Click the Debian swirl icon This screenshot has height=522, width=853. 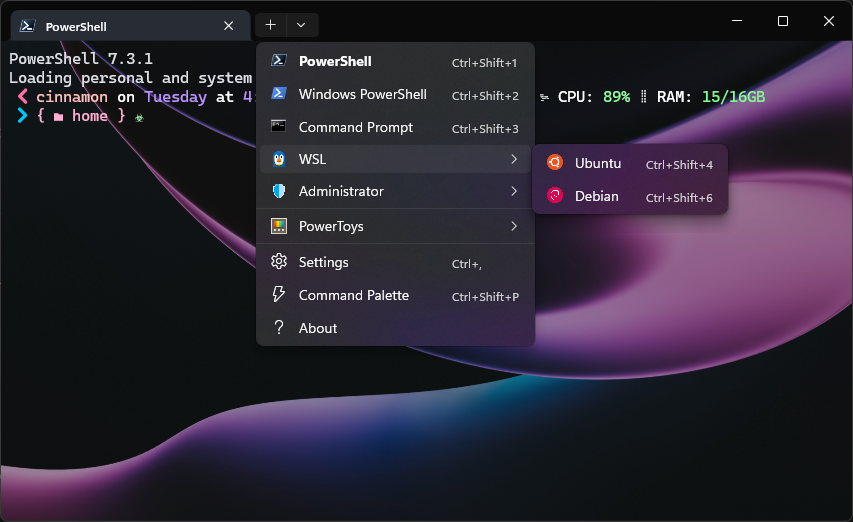click(x=555, y=195)
